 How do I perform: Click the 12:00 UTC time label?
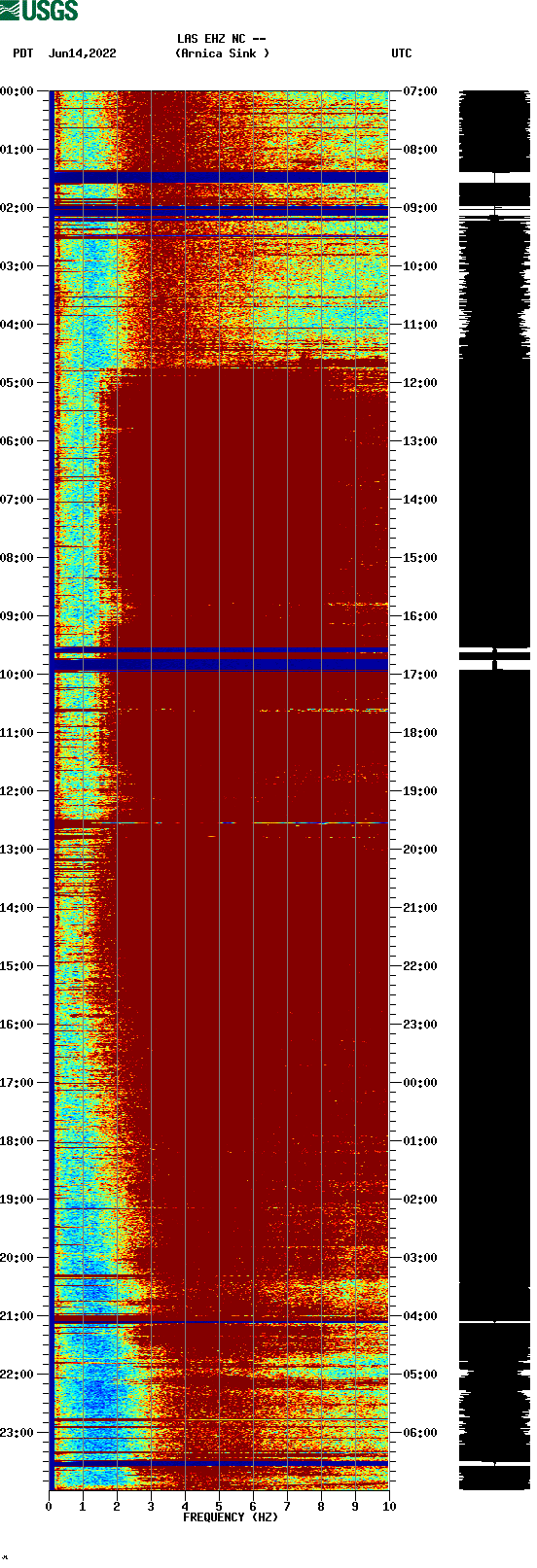point(420,383)
